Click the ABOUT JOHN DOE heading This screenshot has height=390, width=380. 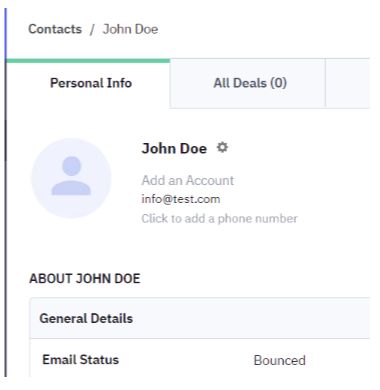click(x=85, y=279)
